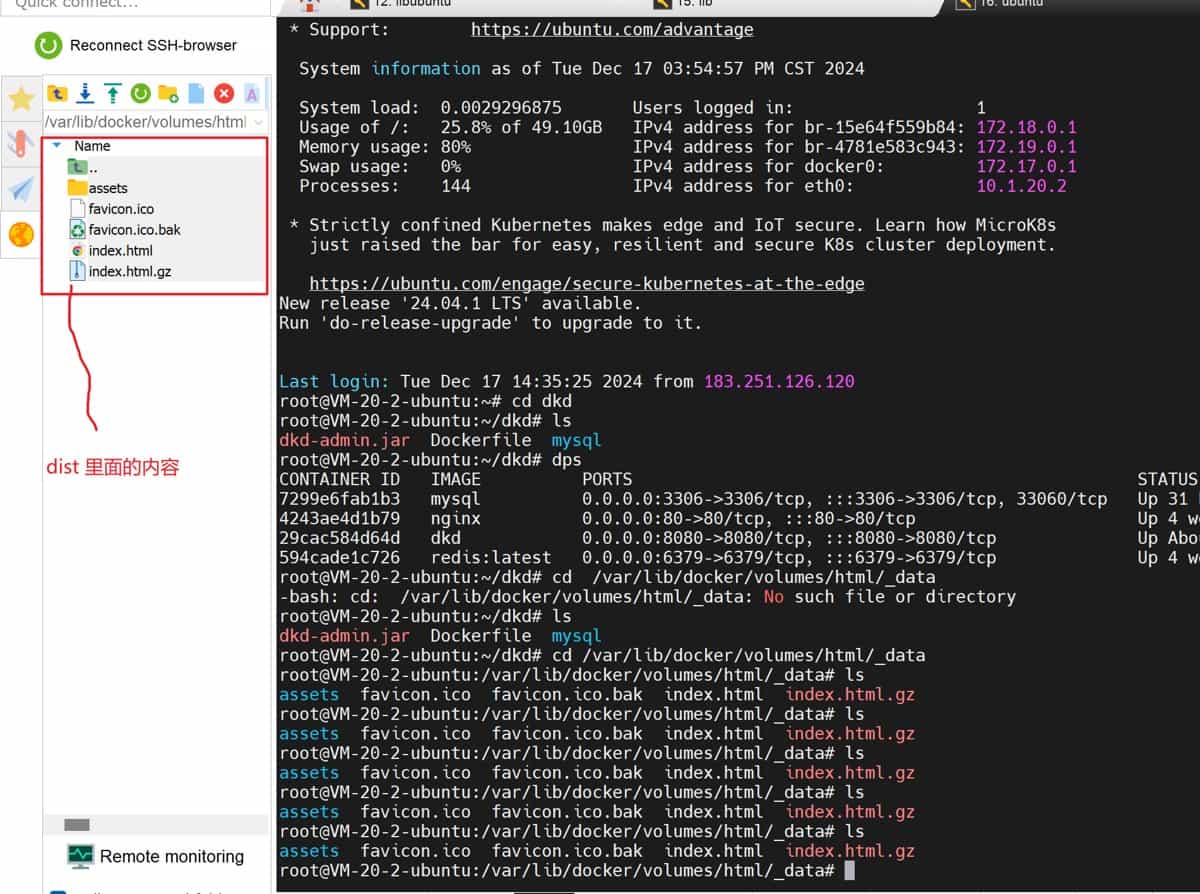The height and width of the screenshot is (894, 1200).
Task: Click the /var/lib/docker/volumes/html path field
Action: (145, 122)
